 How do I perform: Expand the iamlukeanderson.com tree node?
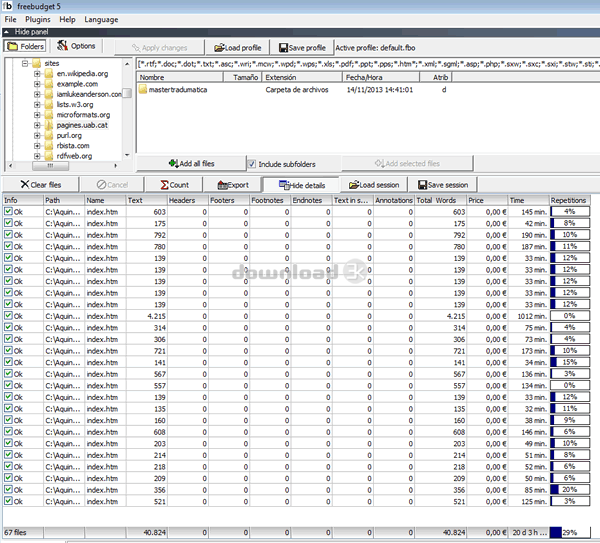[x=37, y=94]
